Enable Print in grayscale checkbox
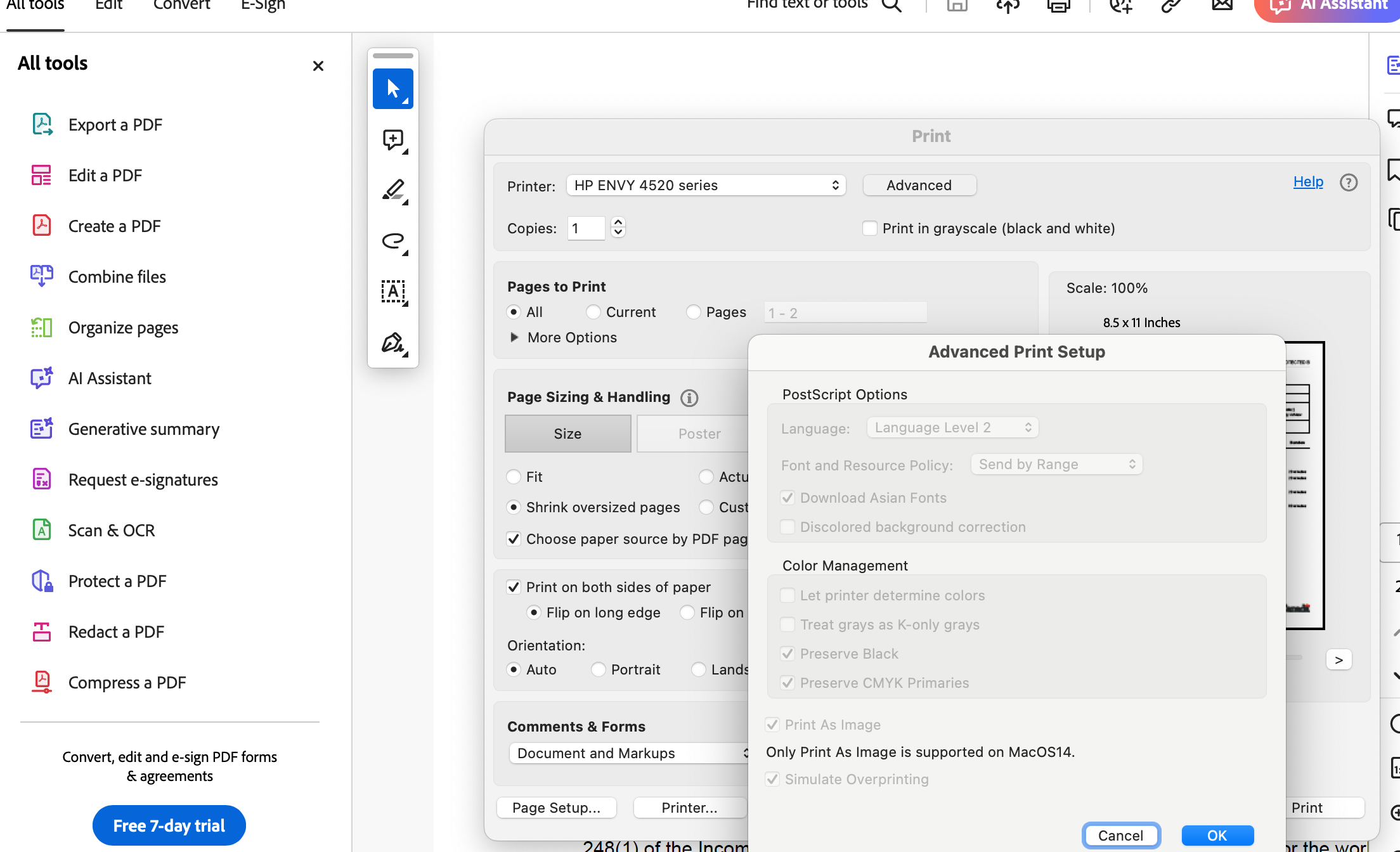 [870, 228]
